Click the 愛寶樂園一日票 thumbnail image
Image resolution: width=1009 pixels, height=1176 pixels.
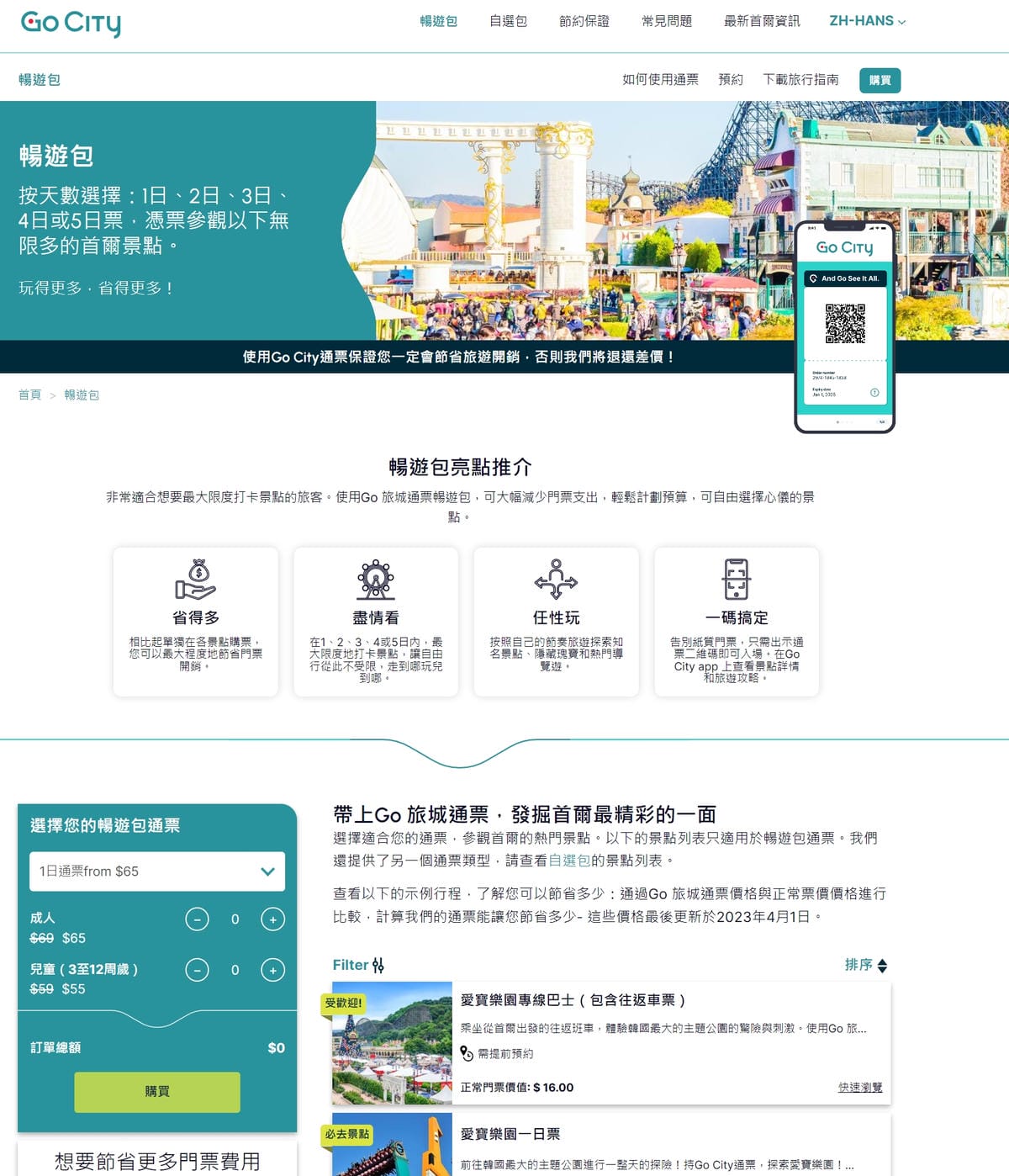[392, 1145]
